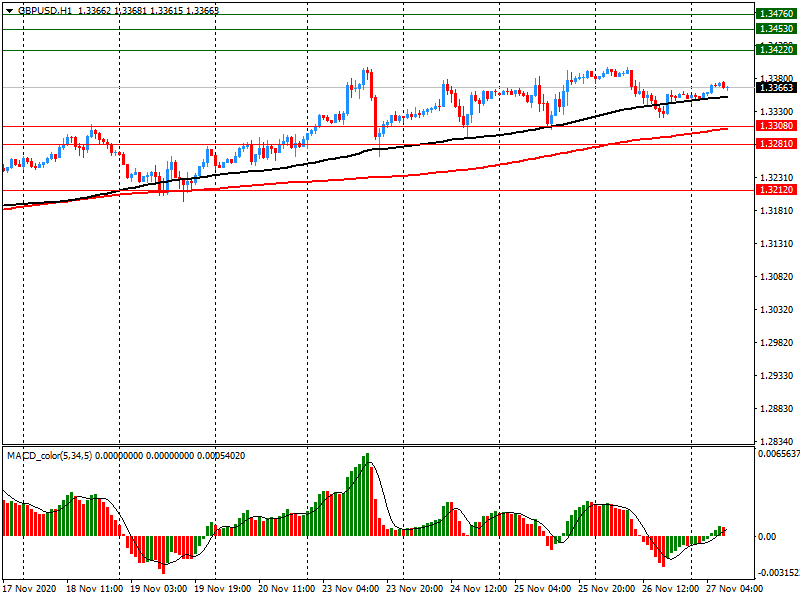Click the 1.30320 price scale value
This screenshot has height=600, width=800.
pos(777,309)
